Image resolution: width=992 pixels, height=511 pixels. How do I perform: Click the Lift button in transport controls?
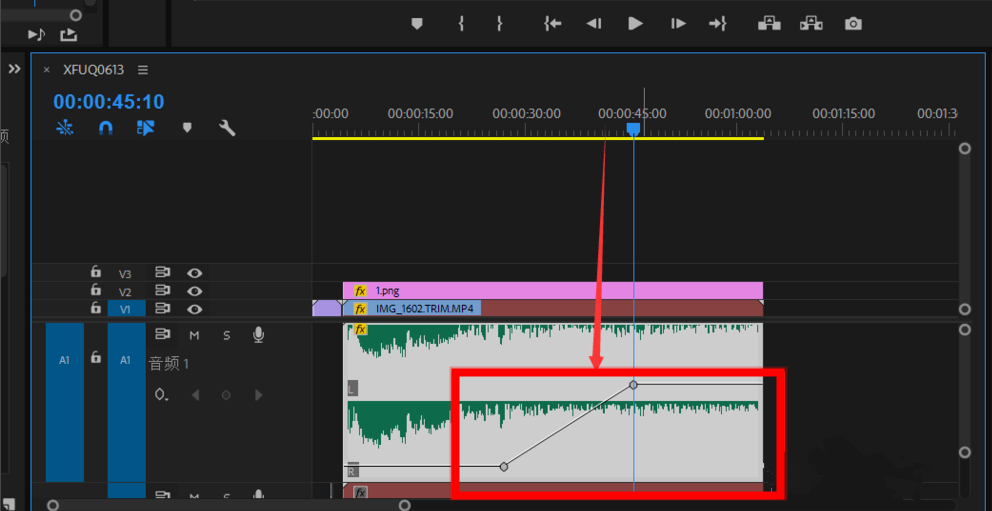[769, 24]
